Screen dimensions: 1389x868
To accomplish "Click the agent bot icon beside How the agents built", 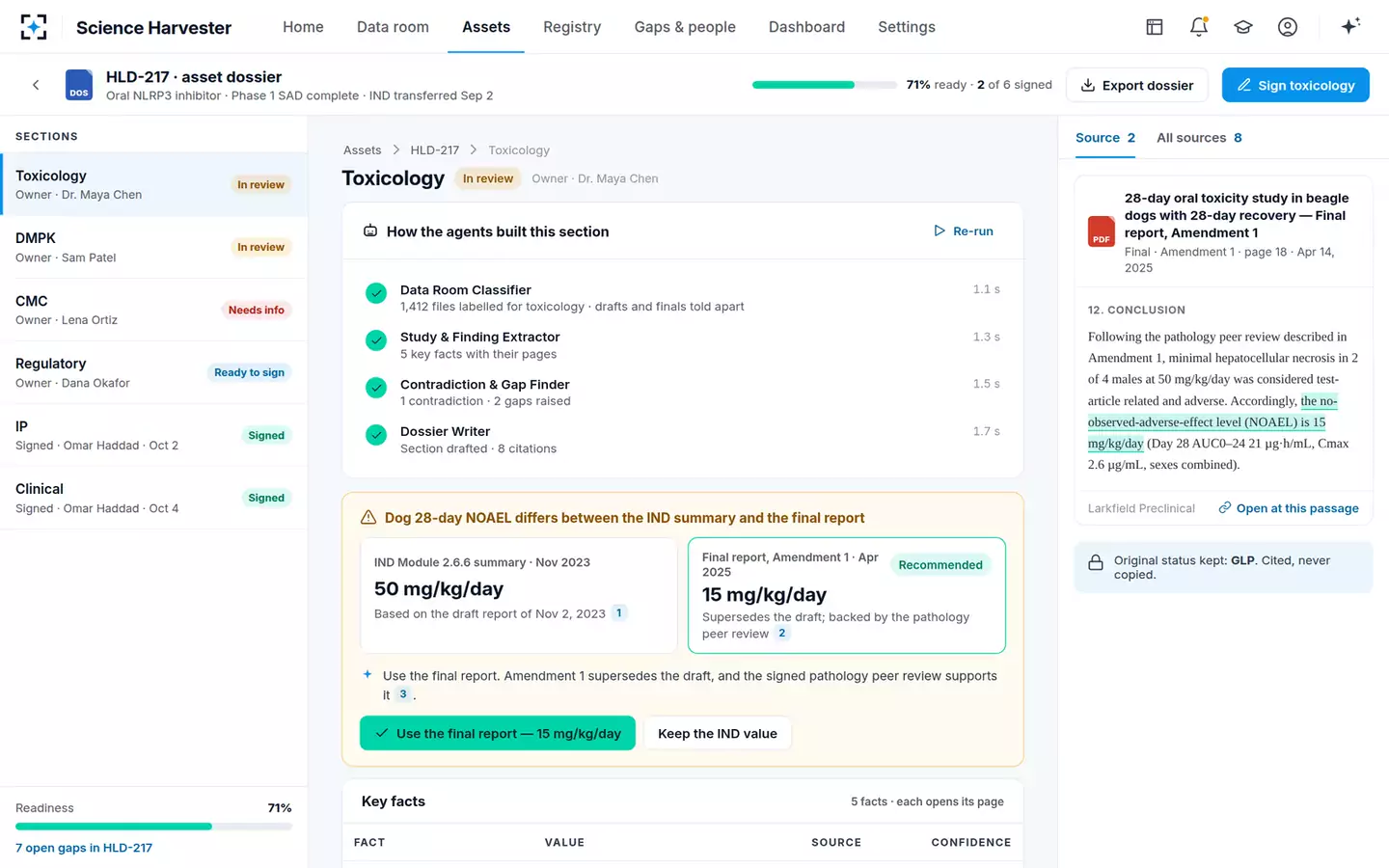I will click(370, 231).
